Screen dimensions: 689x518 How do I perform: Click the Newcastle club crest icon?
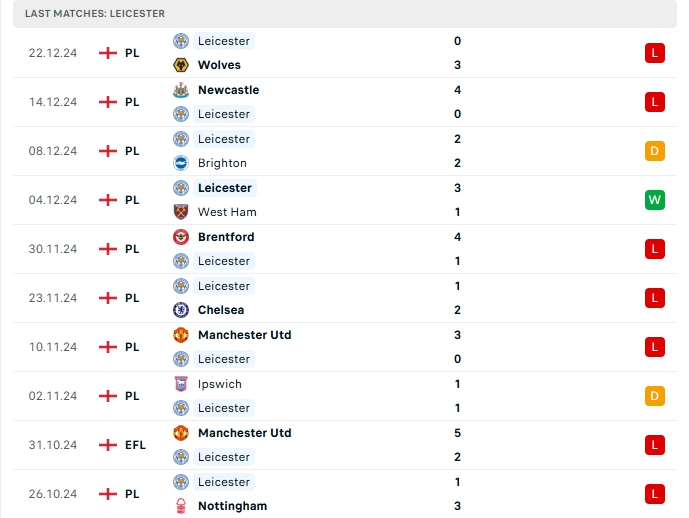pos(181,90)
